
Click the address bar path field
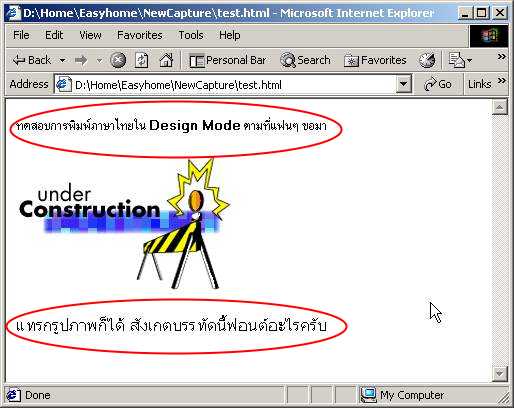[x=233, y=85]
